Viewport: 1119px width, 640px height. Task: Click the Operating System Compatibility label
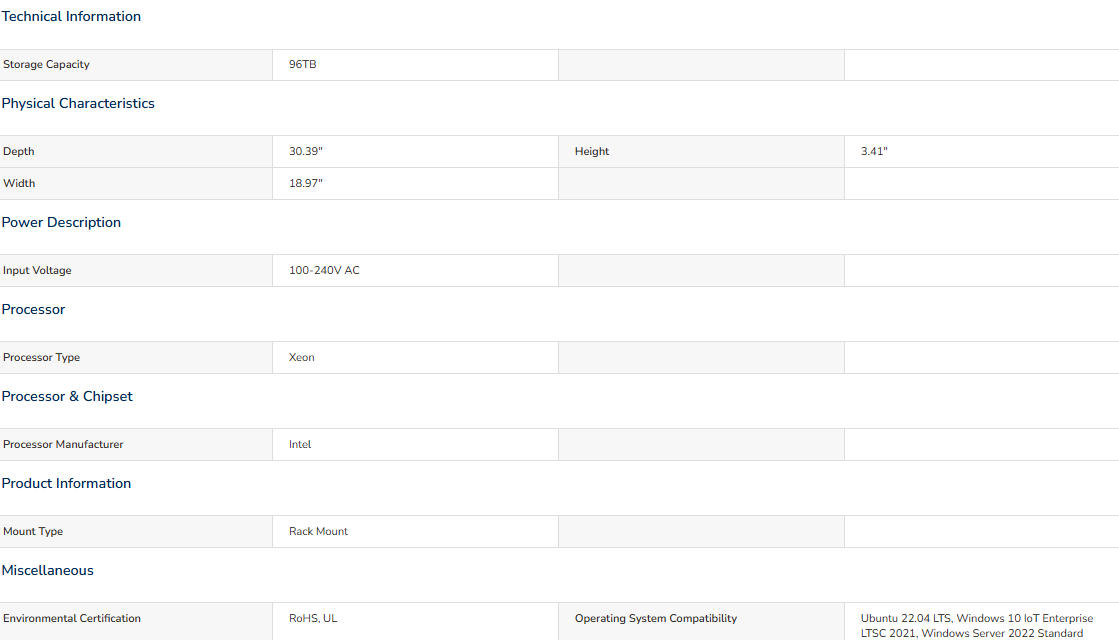tap(656, 619)
